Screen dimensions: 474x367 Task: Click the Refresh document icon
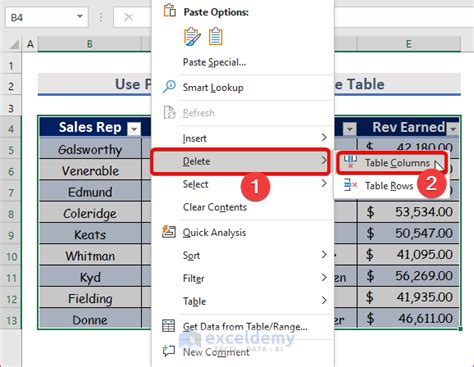169,112
